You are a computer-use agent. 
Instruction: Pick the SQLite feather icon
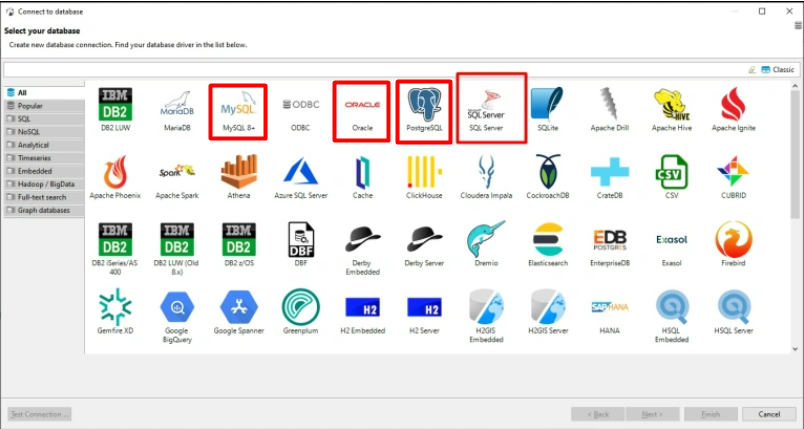(548, 110)
